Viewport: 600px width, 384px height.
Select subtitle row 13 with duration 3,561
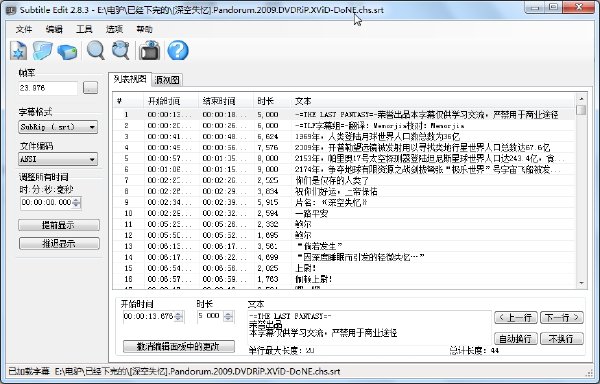(344, 246)
